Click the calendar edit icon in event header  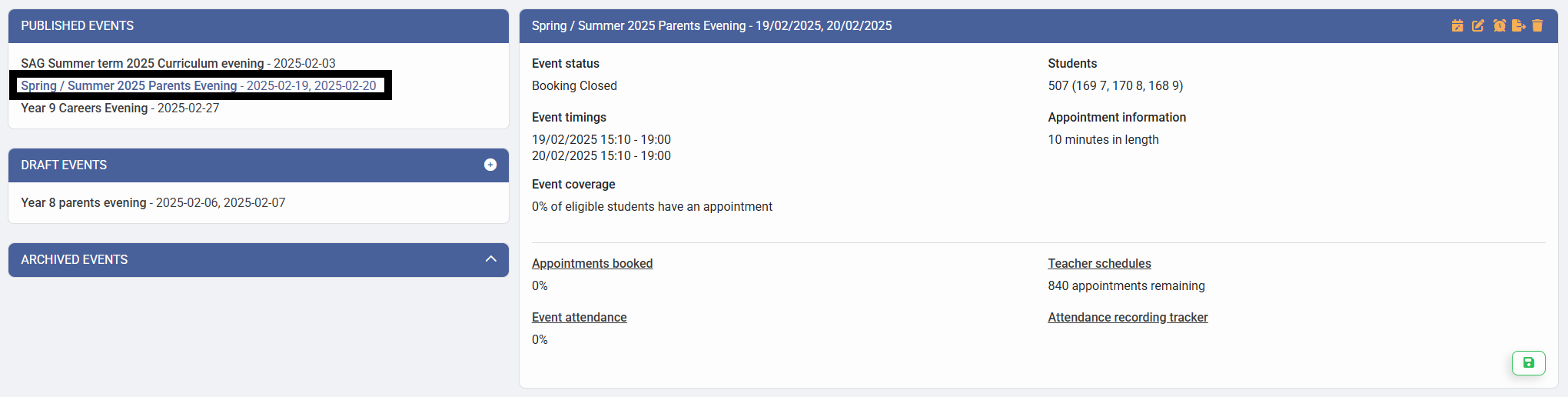tap(1457, 26)
